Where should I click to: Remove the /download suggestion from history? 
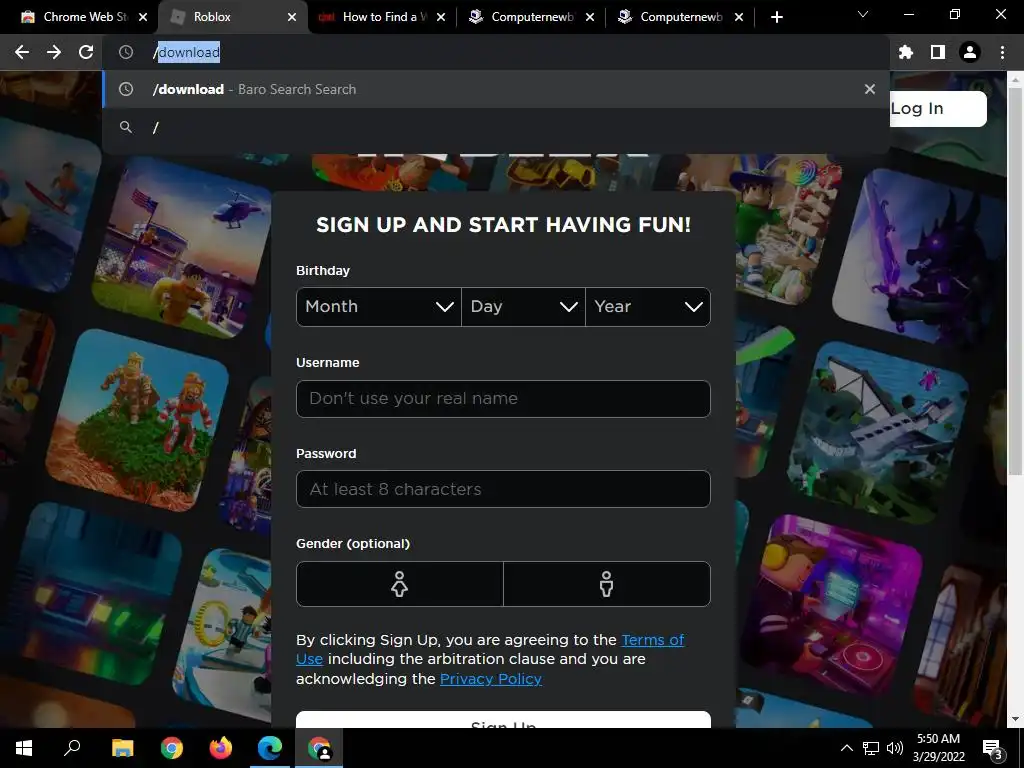(x=869, y=89)
